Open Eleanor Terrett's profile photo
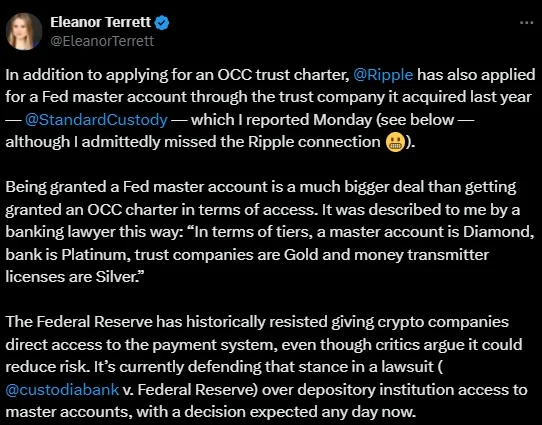Viewport: 542px width, 425px height. (x=24, y=31)
